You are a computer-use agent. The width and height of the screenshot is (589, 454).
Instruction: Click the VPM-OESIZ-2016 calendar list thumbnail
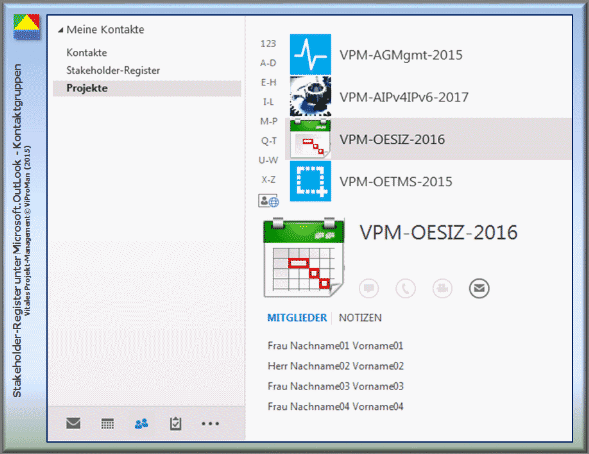[310, 139]
